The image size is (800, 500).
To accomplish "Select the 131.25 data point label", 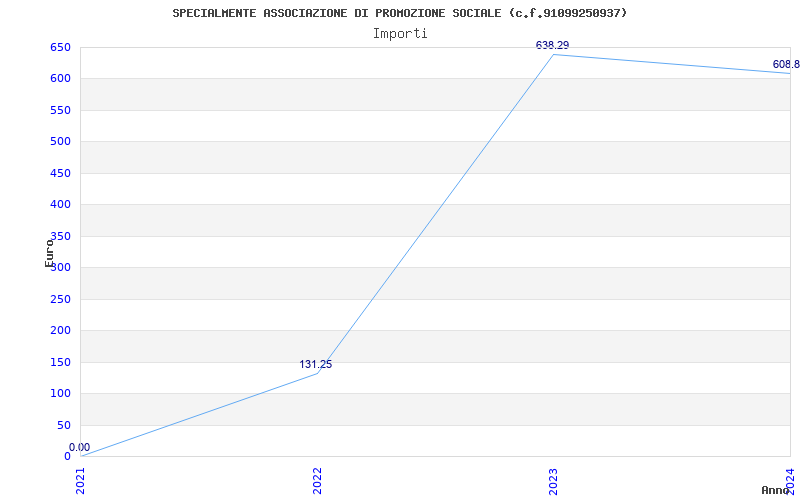I will click(x=315, y=364).
